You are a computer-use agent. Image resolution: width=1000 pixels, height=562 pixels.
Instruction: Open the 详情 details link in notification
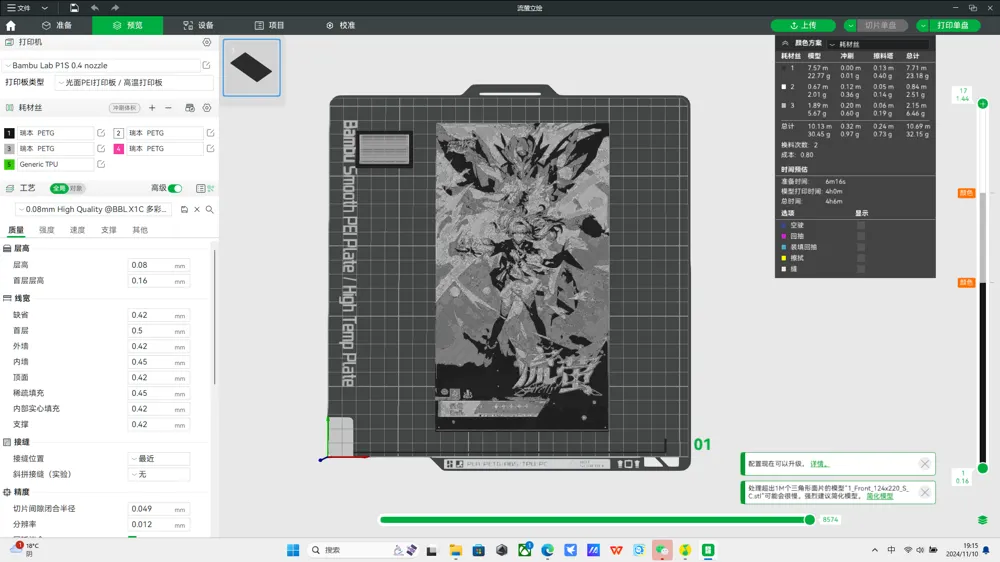point(818,464)
